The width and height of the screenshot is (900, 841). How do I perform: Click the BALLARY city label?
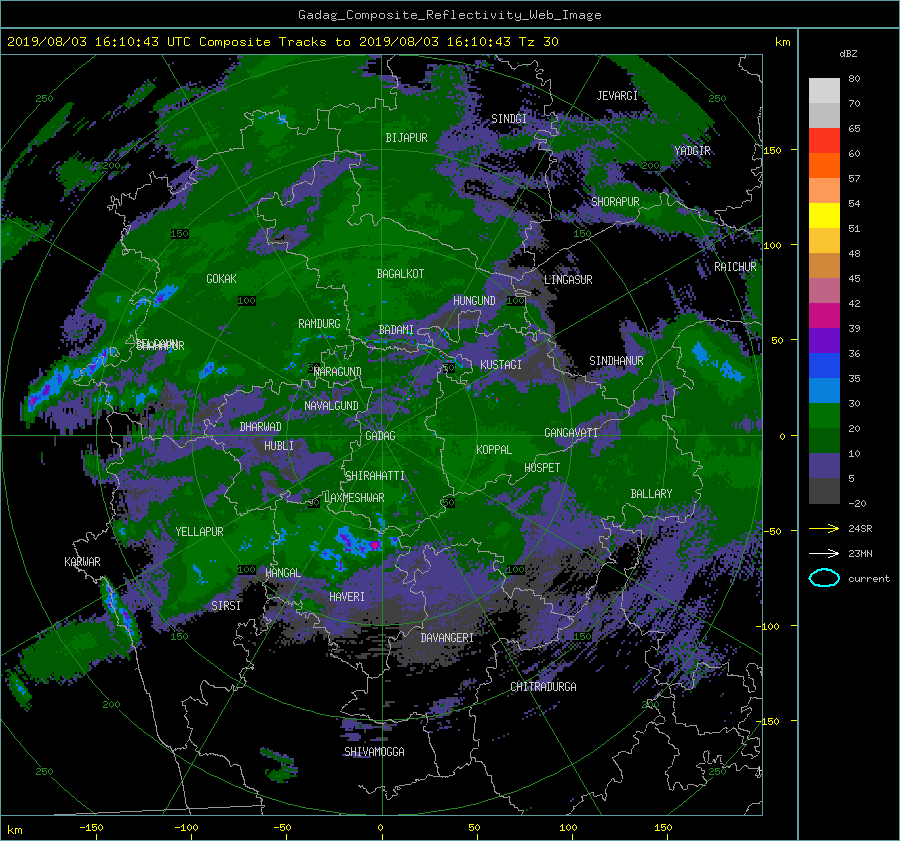651,494
